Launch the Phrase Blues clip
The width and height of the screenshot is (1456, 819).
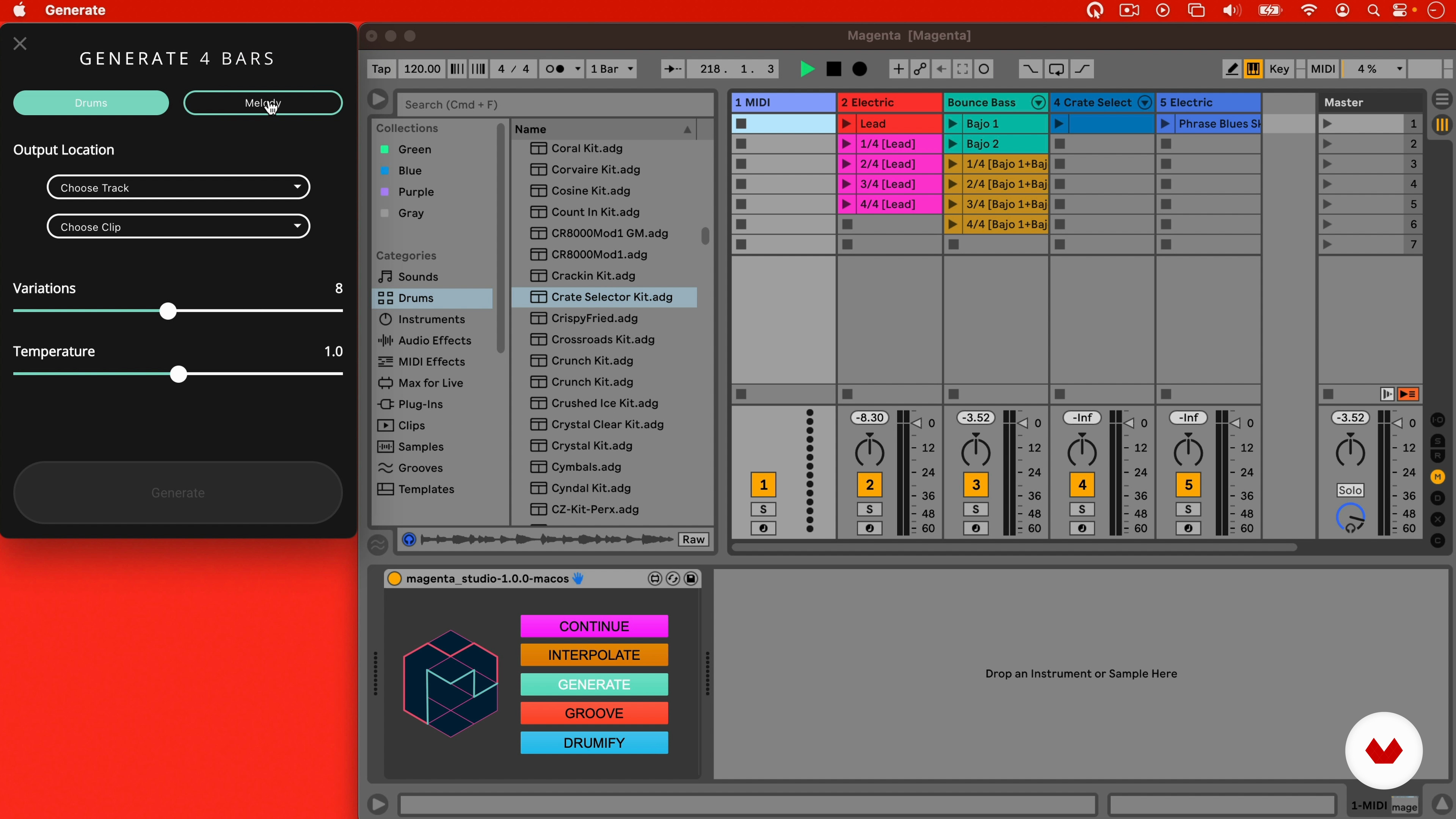[x=1166, y=124]
